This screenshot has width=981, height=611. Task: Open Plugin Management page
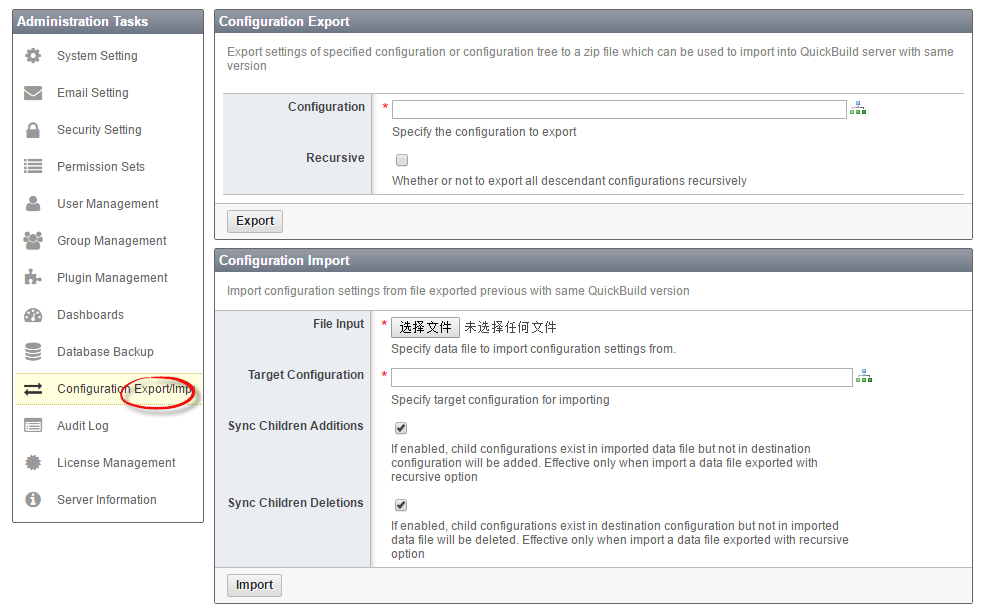(x=112, y=277)
